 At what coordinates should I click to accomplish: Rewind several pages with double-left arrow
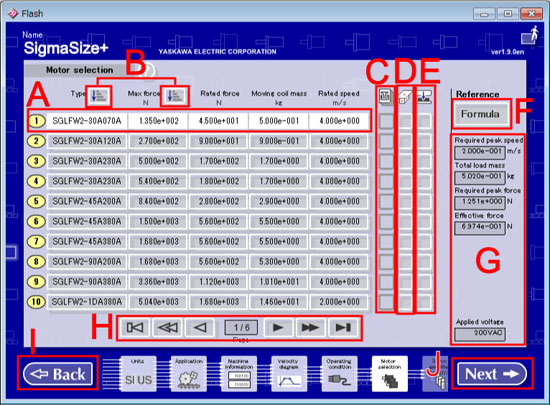point(168,328)
